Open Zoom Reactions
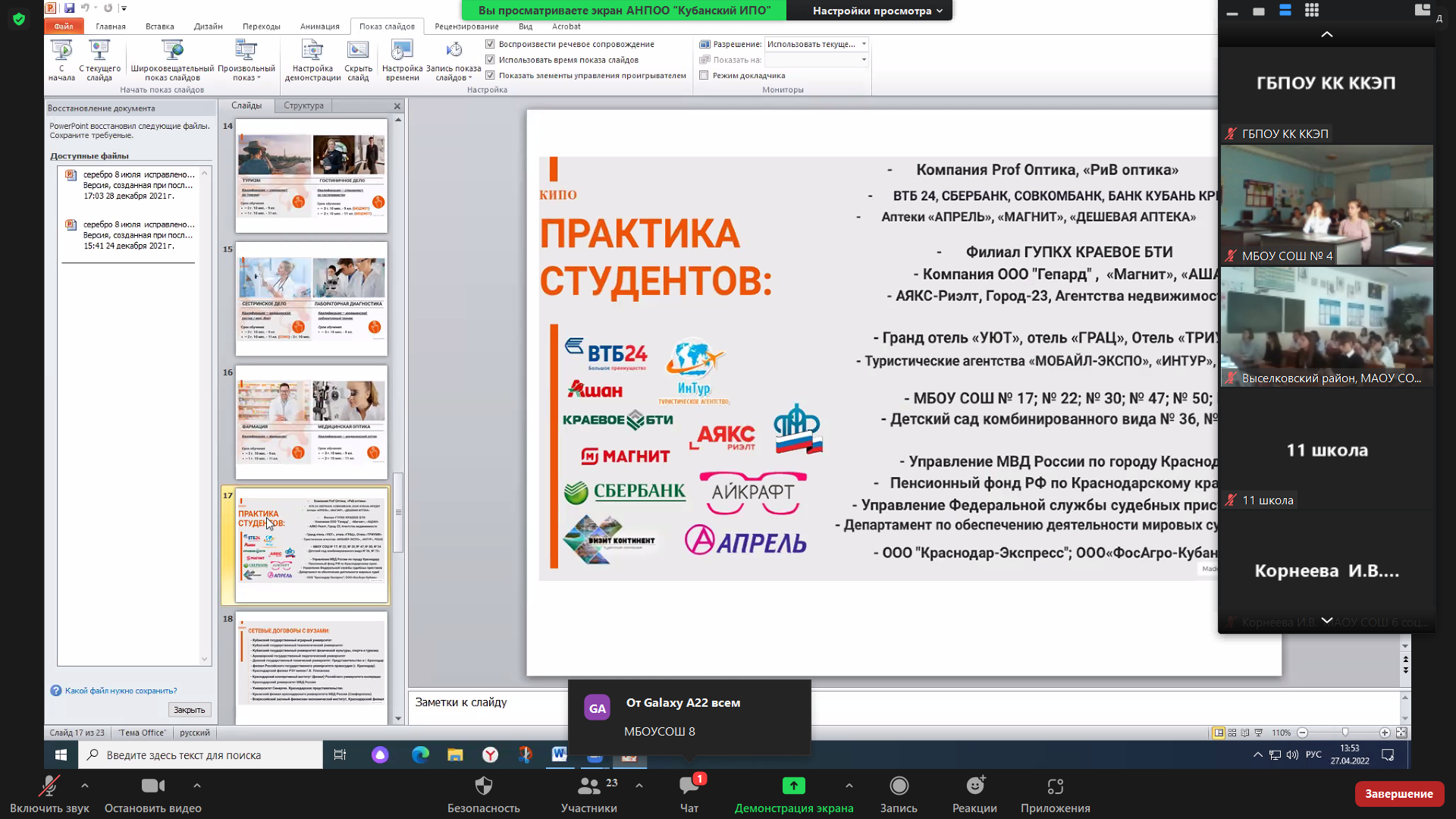 pyautogui.click(x=974, y=794)
